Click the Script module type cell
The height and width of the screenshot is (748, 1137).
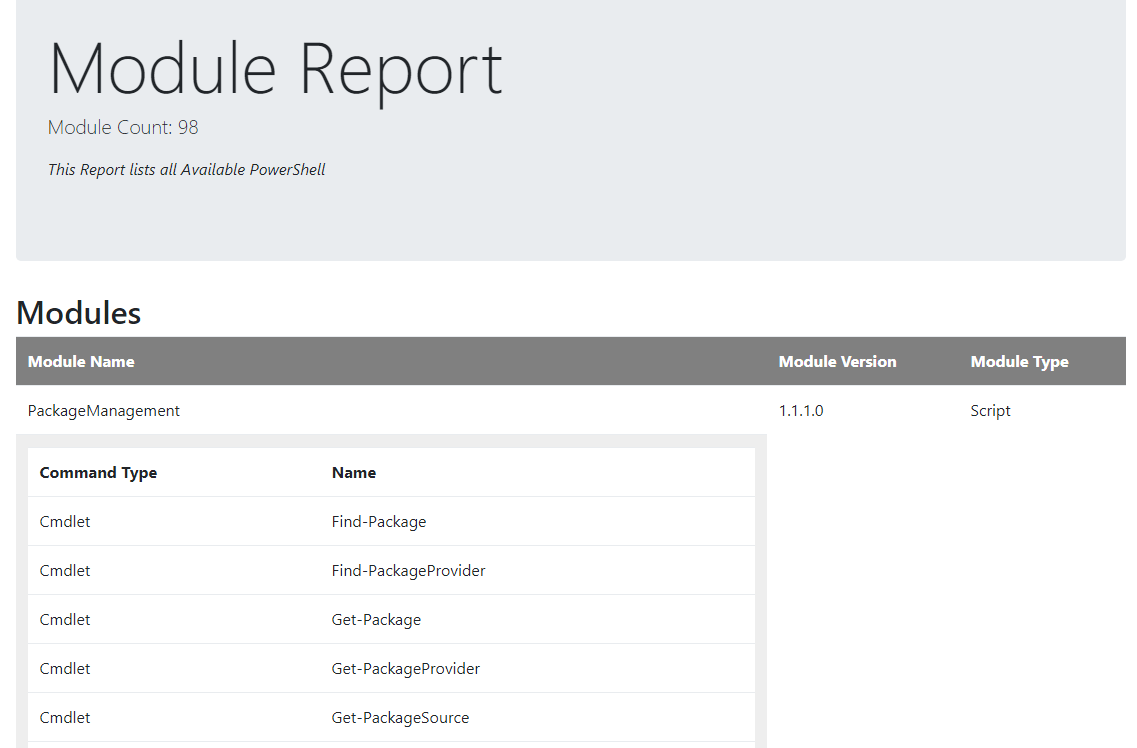coord(990,410)
